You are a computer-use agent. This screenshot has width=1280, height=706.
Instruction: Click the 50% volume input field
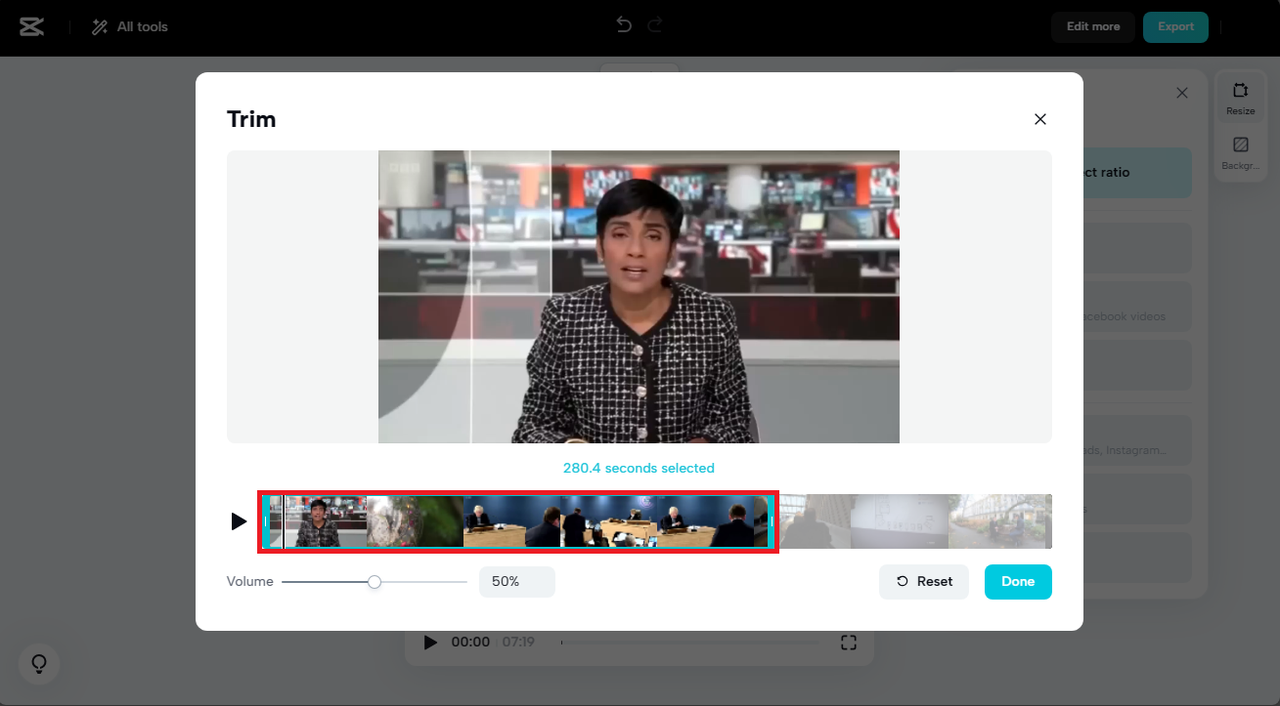[517, 582]
